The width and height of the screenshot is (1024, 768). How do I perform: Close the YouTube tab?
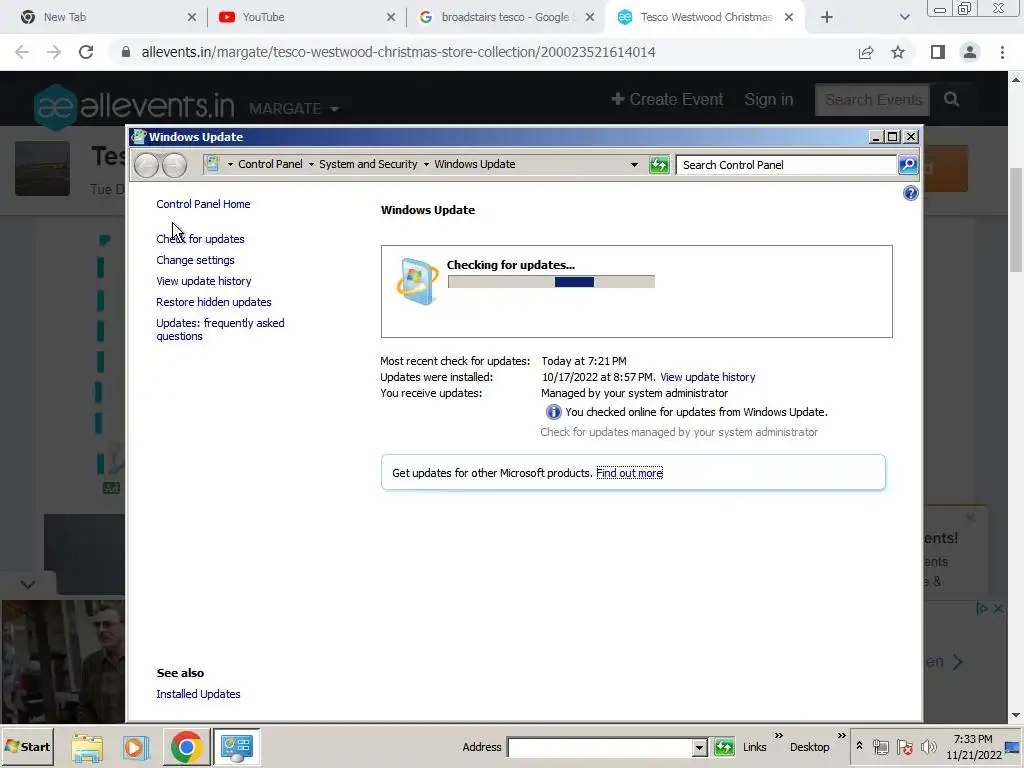click(391, 18)
